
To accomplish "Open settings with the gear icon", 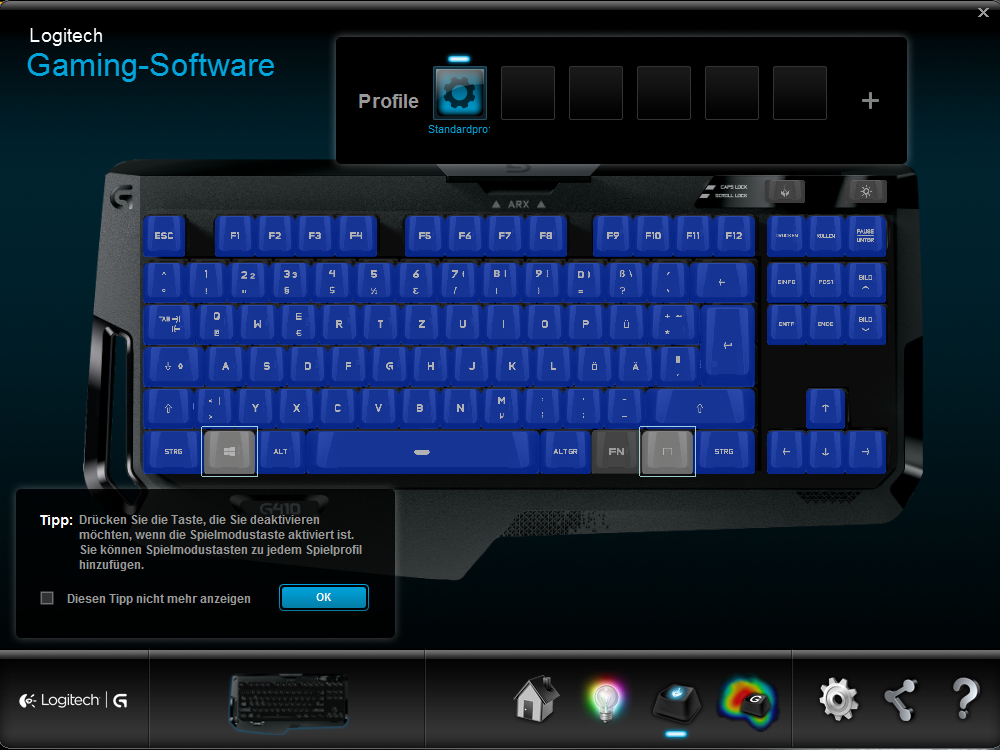I will pyautogui.click(x=838, y=699).
